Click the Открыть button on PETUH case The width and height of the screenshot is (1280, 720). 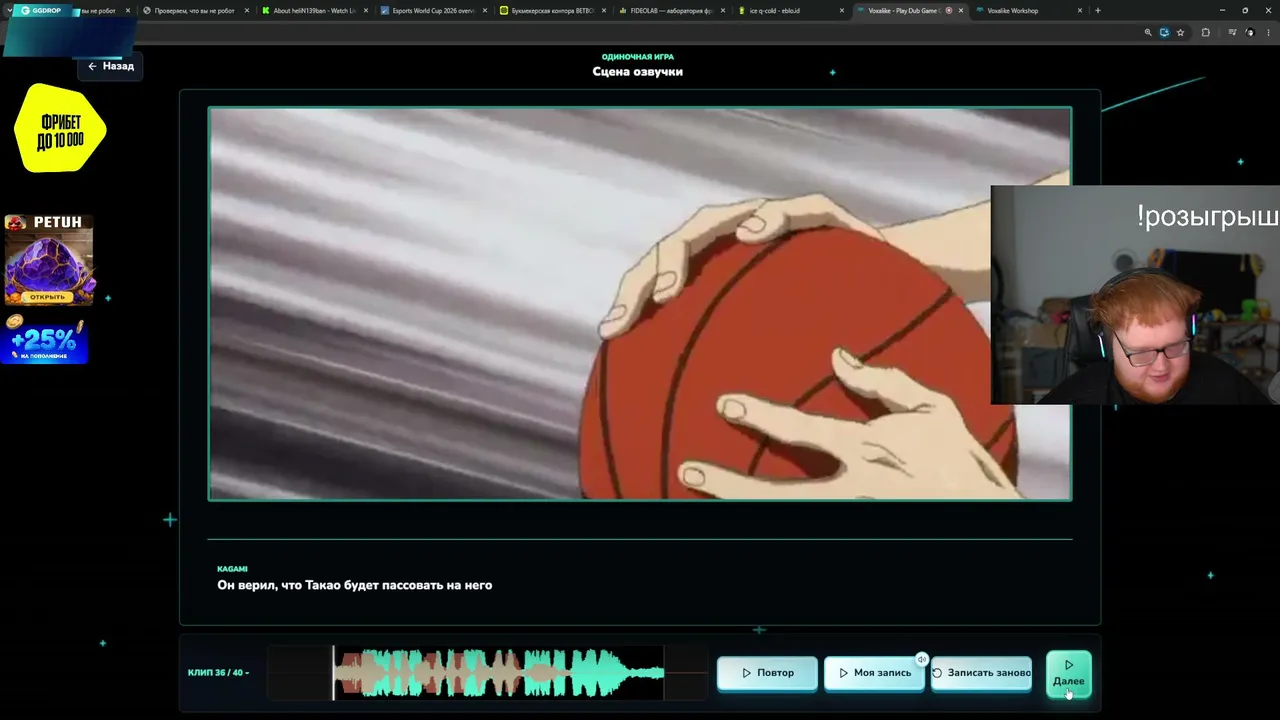(47, 297)
